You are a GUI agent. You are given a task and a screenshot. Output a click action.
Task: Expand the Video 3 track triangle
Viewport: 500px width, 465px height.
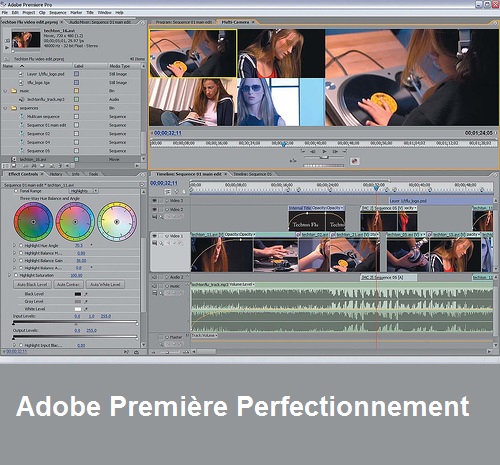pos(167,201)
